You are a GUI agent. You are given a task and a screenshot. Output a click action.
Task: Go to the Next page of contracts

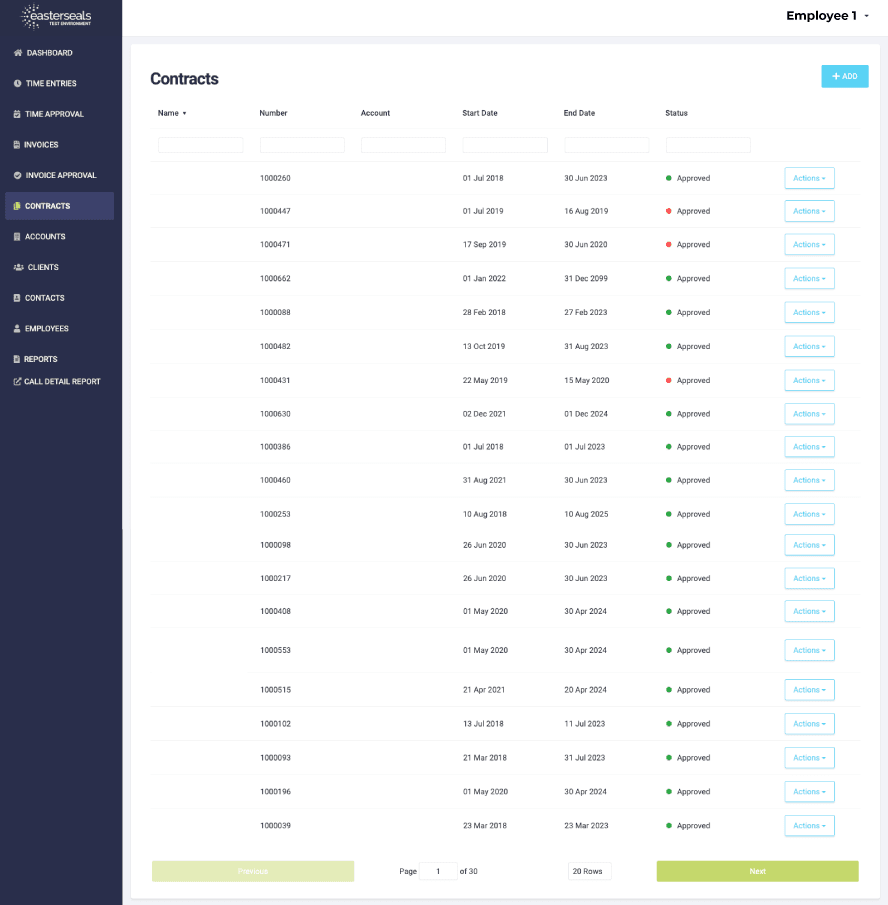tap(757, 871)
